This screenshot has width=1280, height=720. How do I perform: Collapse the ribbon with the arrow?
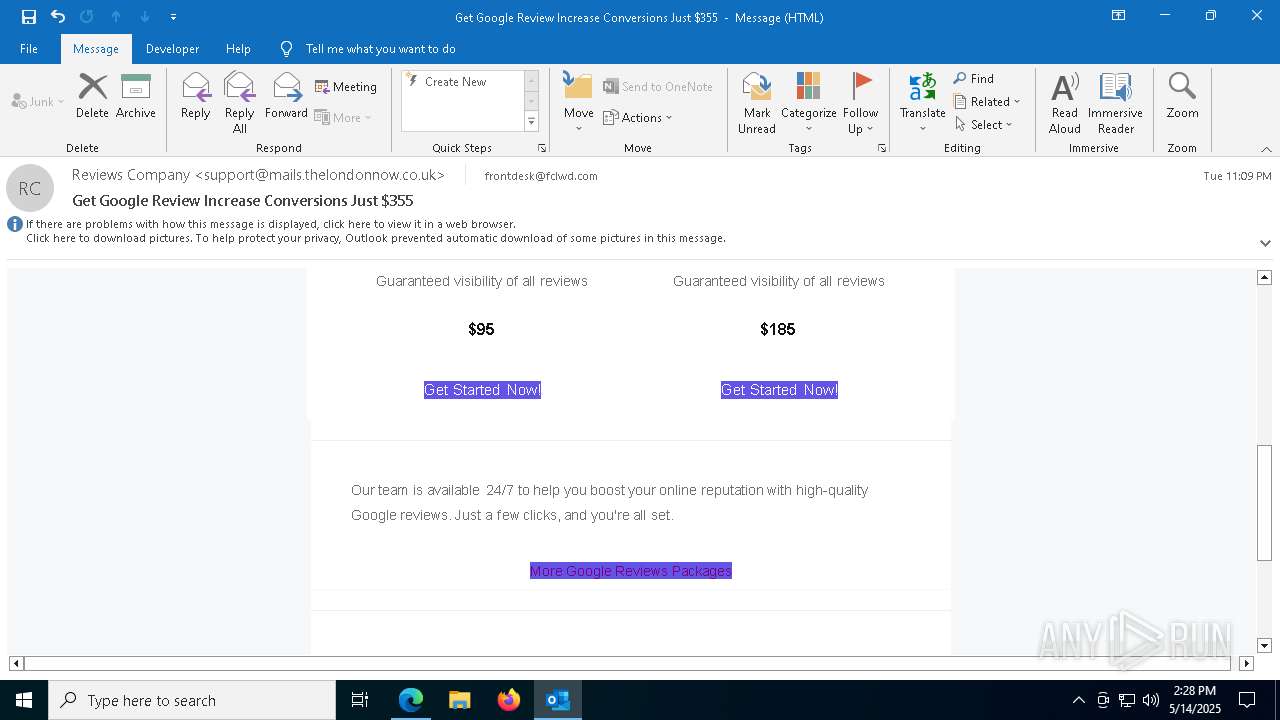point(1266,149)
